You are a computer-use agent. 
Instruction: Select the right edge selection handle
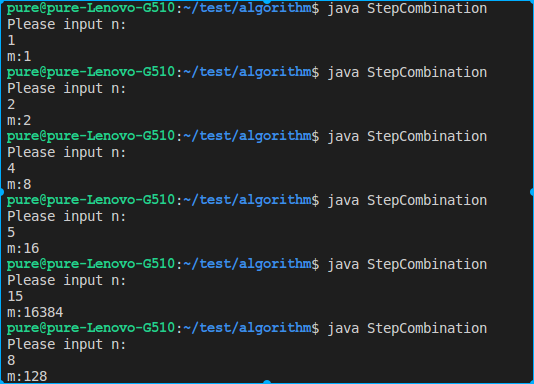532,192
